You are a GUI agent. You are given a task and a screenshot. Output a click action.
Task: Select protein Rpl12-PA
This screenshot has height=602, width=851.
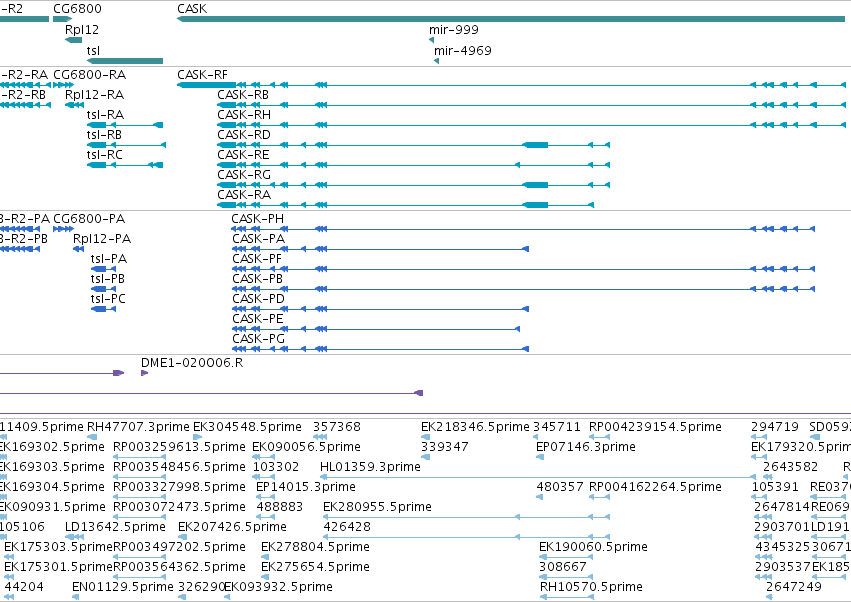79,249
